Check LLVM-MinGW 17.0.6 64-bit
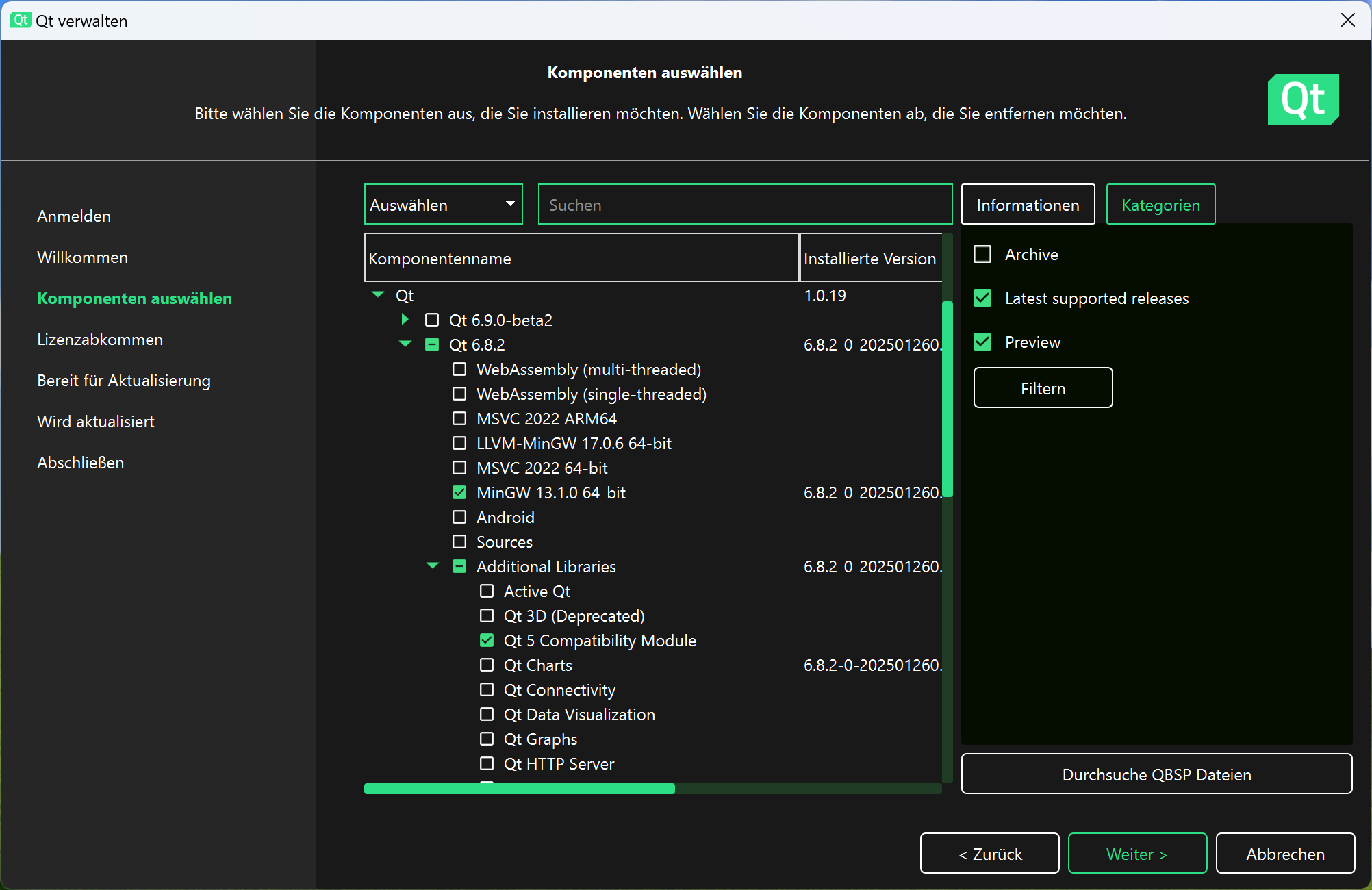The image size is (1372, 890). [459, 444]
